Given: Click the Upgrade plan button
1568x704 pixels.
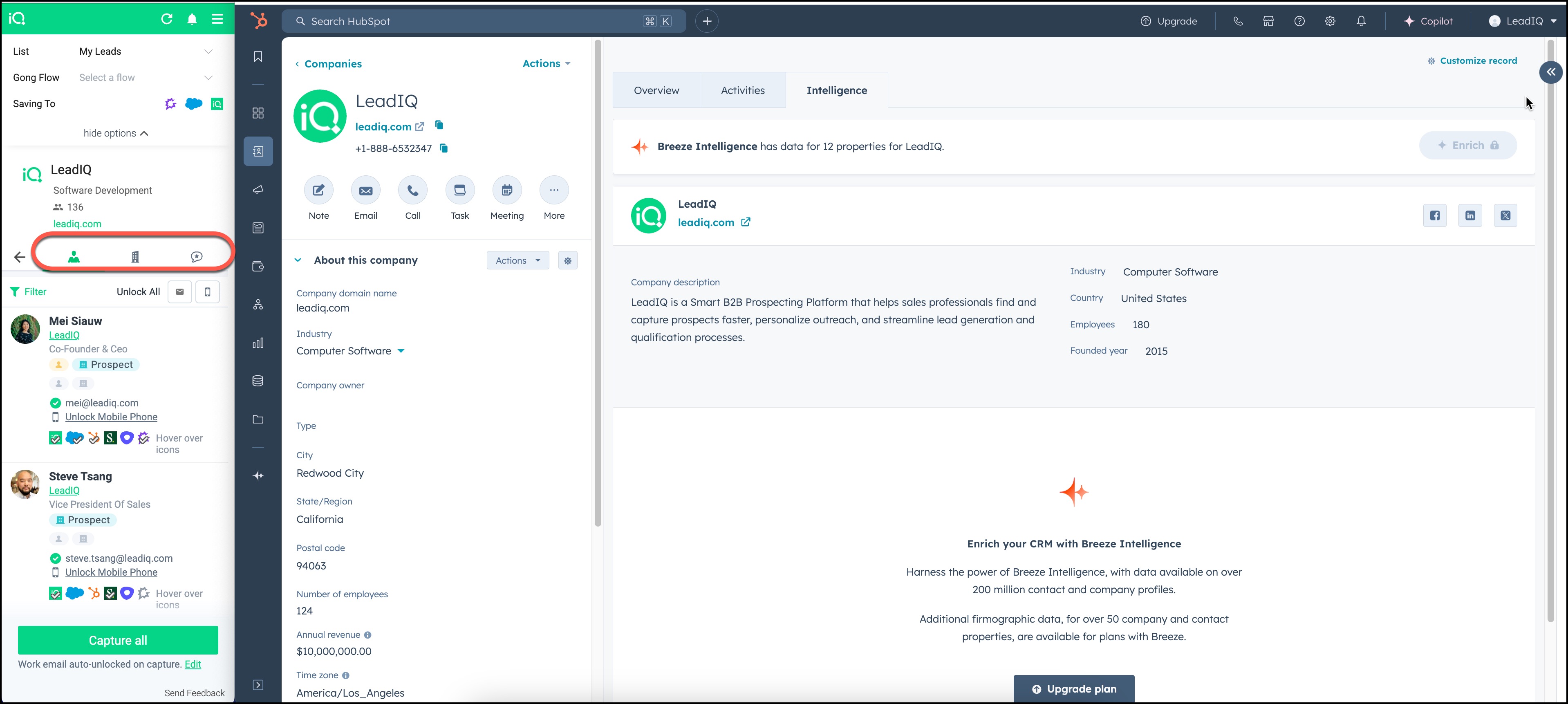Looking at the screenshot, I should pos(1074,689).
